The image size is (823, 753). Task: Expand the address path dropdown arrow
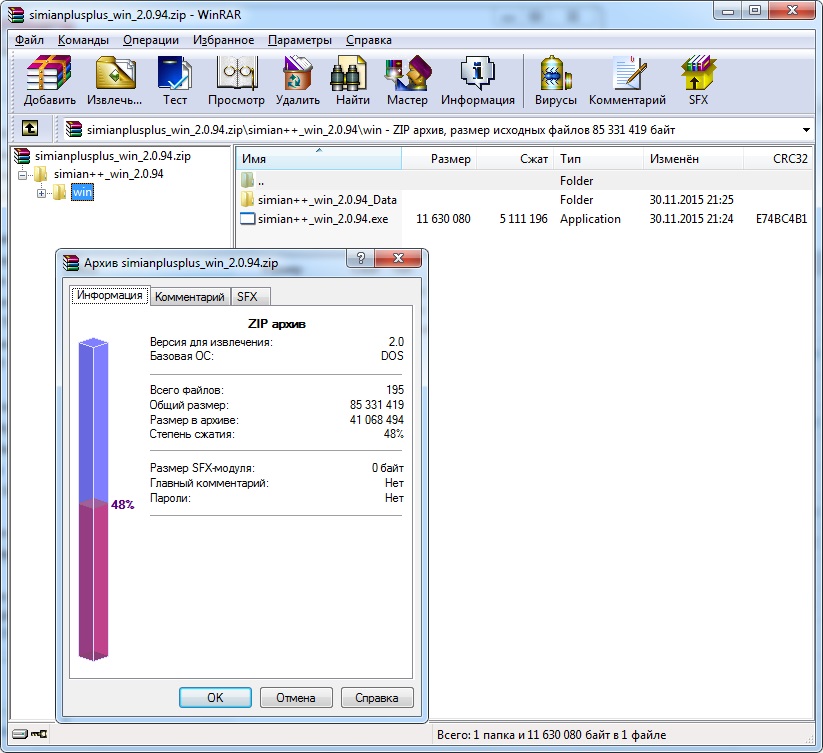tap(806, 130)
